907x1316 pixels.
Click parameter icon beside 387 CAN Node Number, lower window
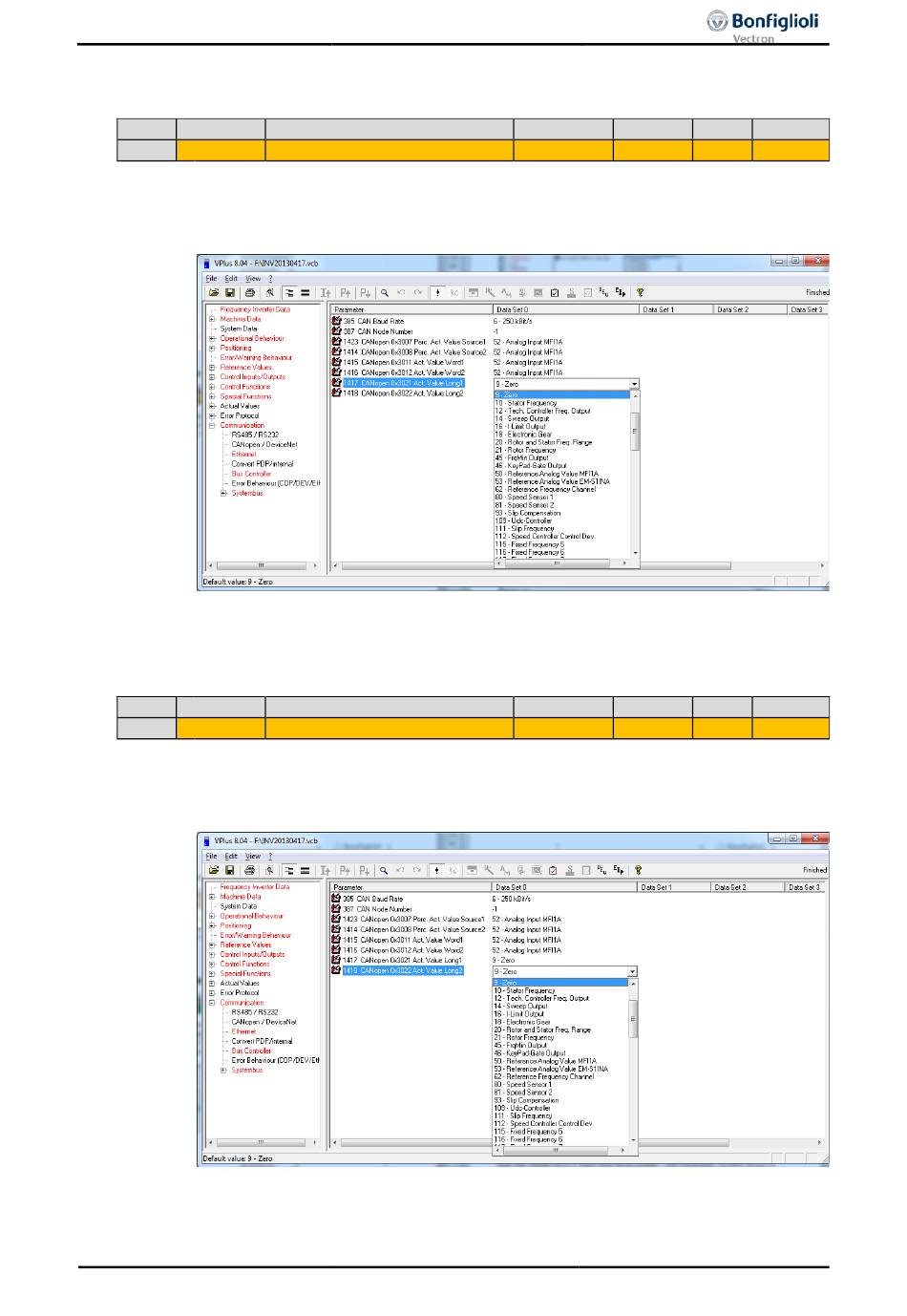click(336, 909)
